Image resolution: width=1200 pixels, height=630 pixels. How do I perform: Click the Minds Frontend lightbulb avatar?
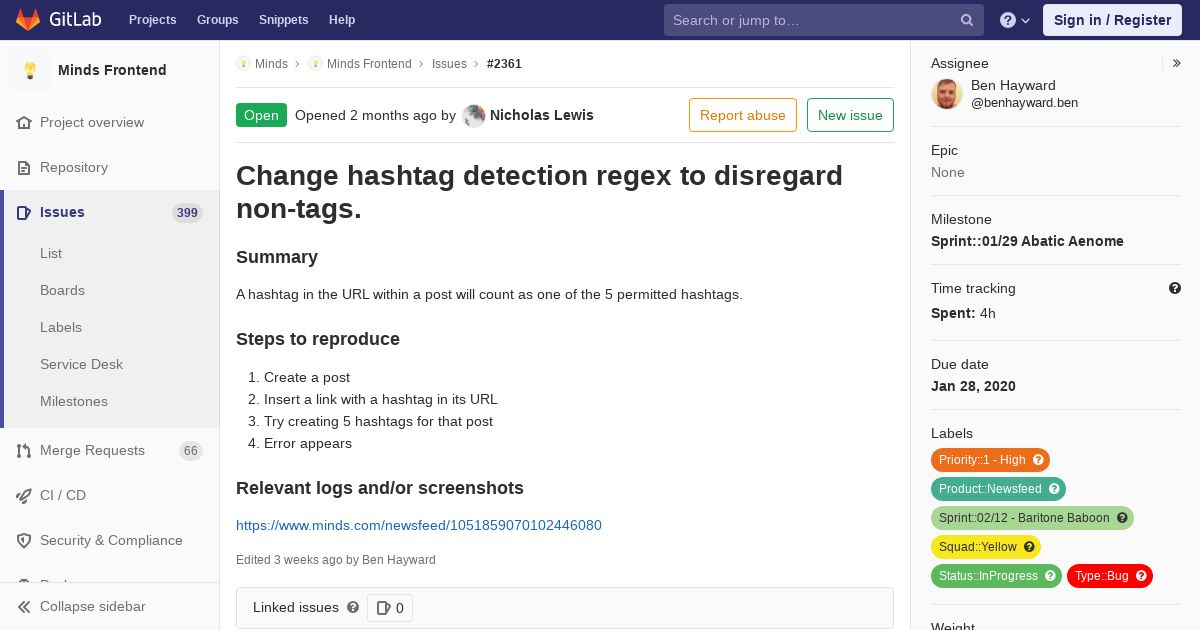click(x=30, y=70)
